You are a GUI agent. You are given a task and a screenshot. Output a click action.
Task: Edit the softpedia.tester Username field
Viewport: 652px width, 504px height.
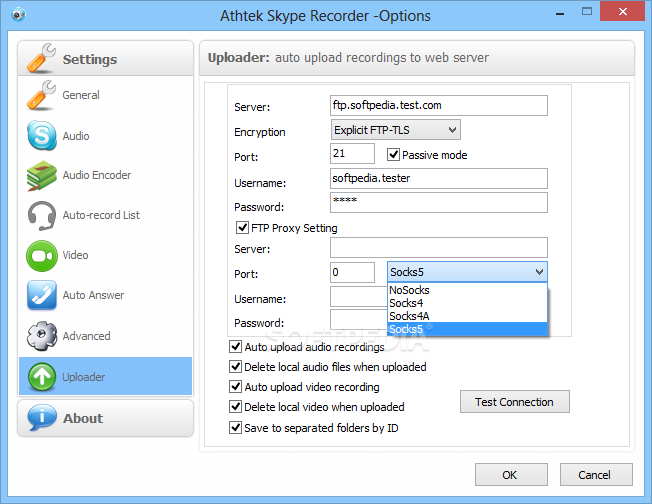coord(439,178)
